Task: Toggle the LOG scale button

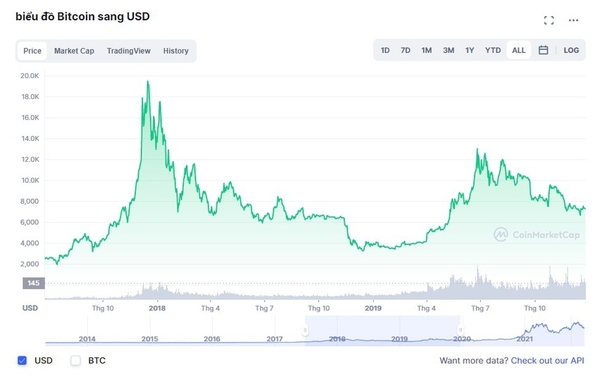Action: [571, 50]
